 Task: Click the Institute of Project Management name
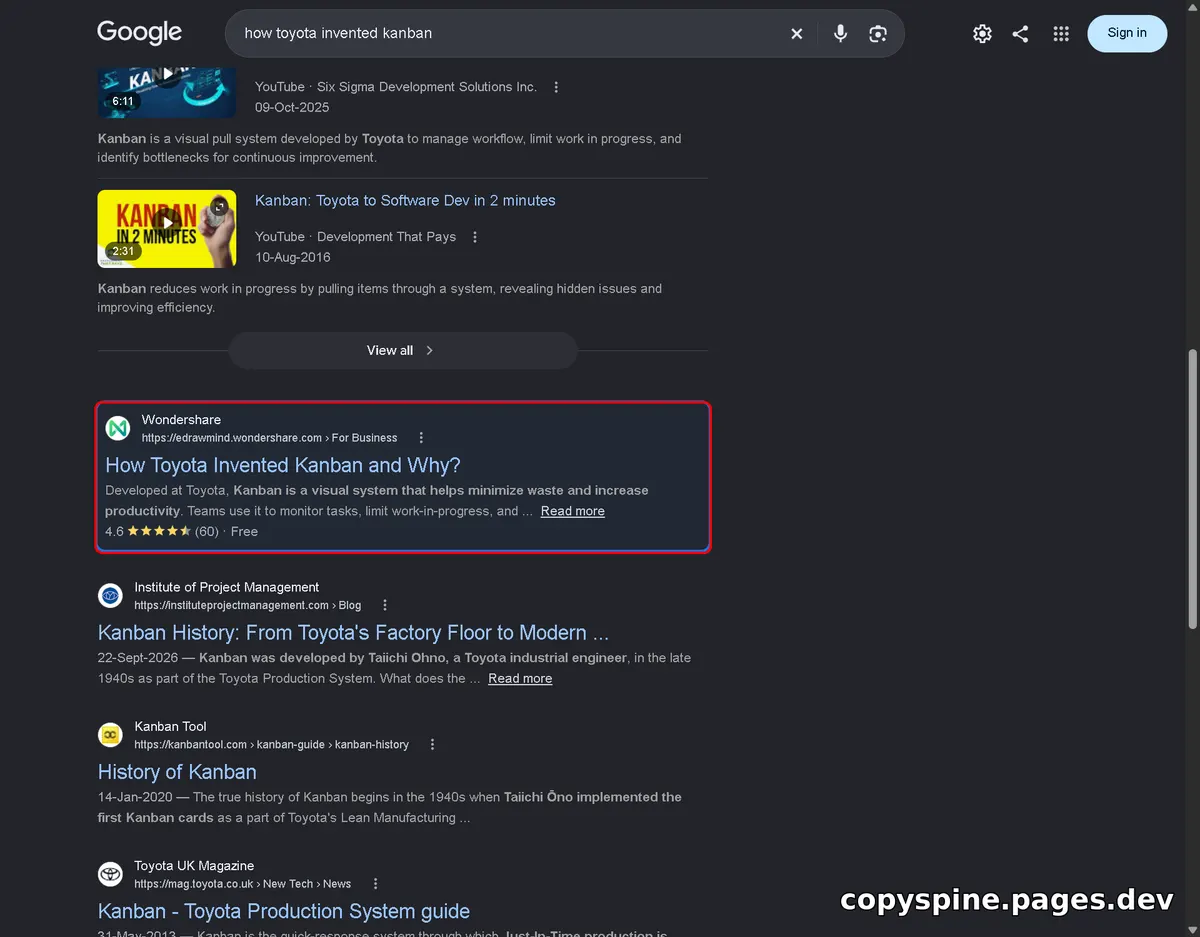[x=227, y=588]
